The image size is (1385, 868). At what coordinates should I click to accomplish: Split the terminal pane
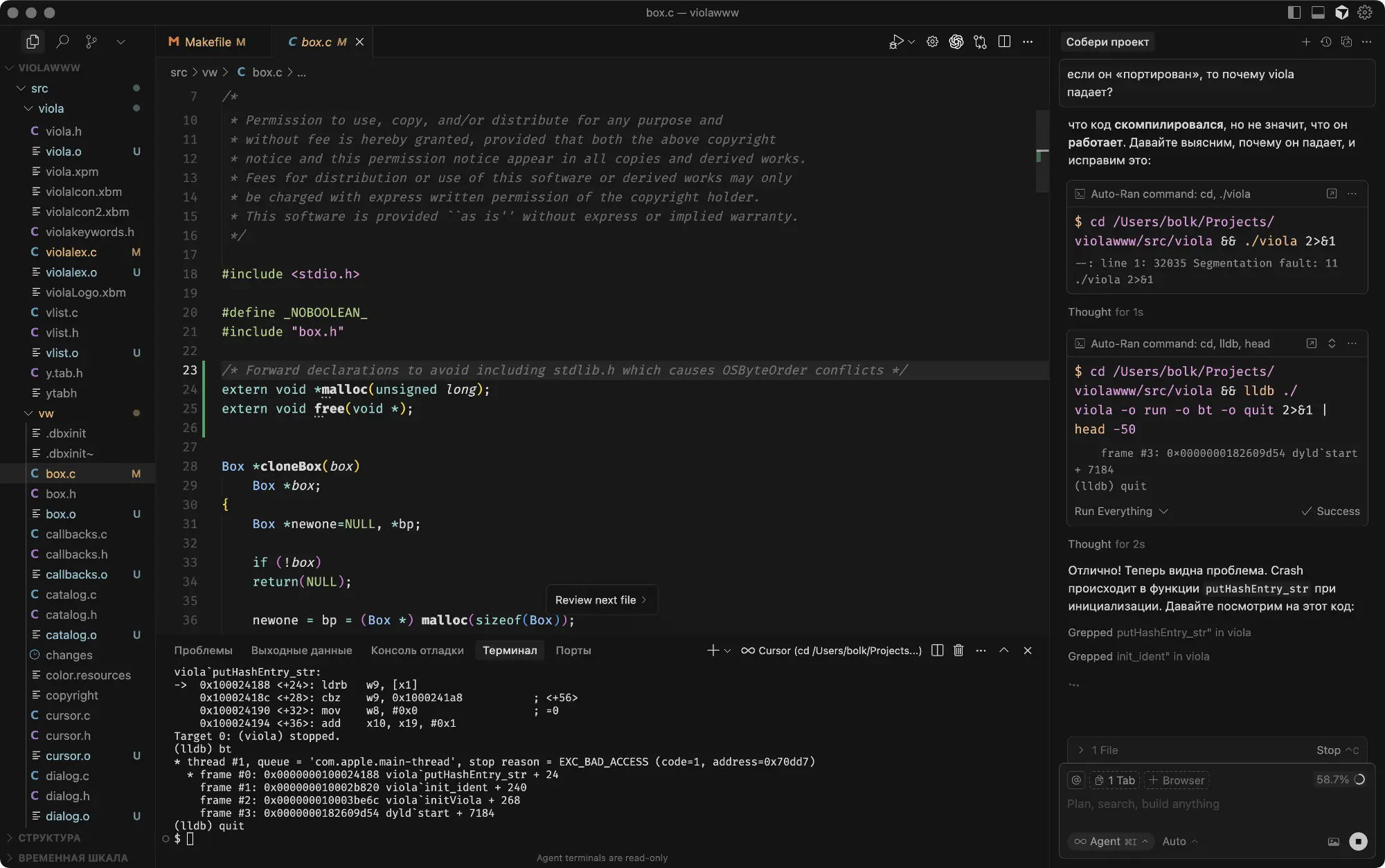937,650
